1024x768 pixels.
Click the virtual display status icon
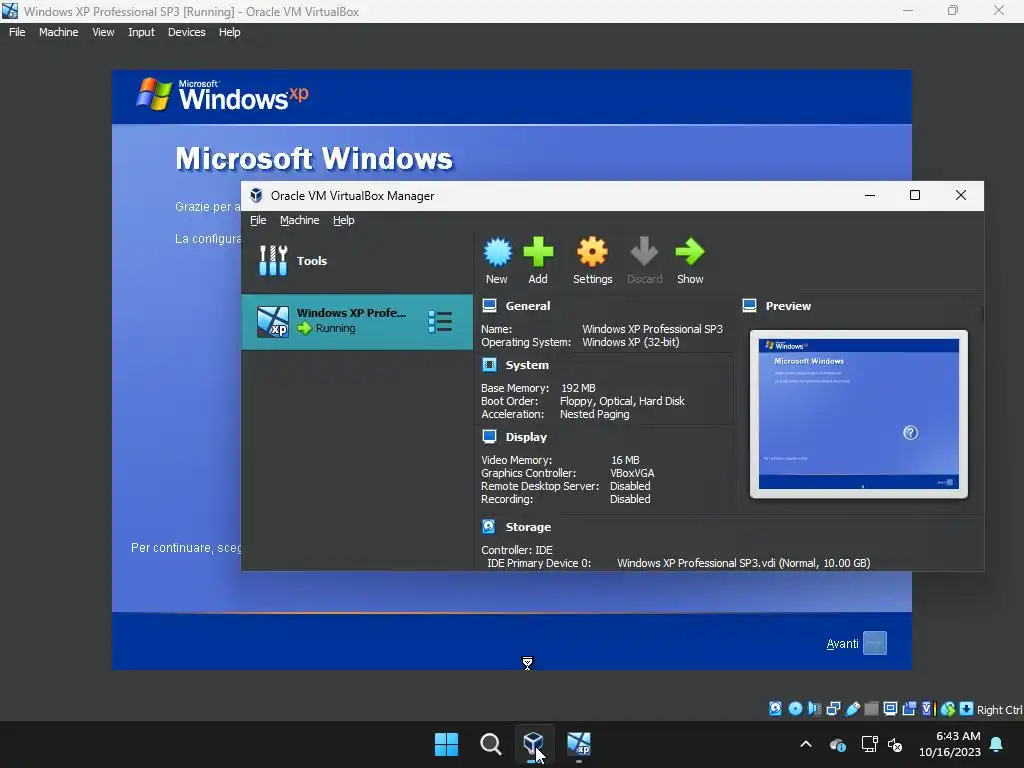pos(890,709)
